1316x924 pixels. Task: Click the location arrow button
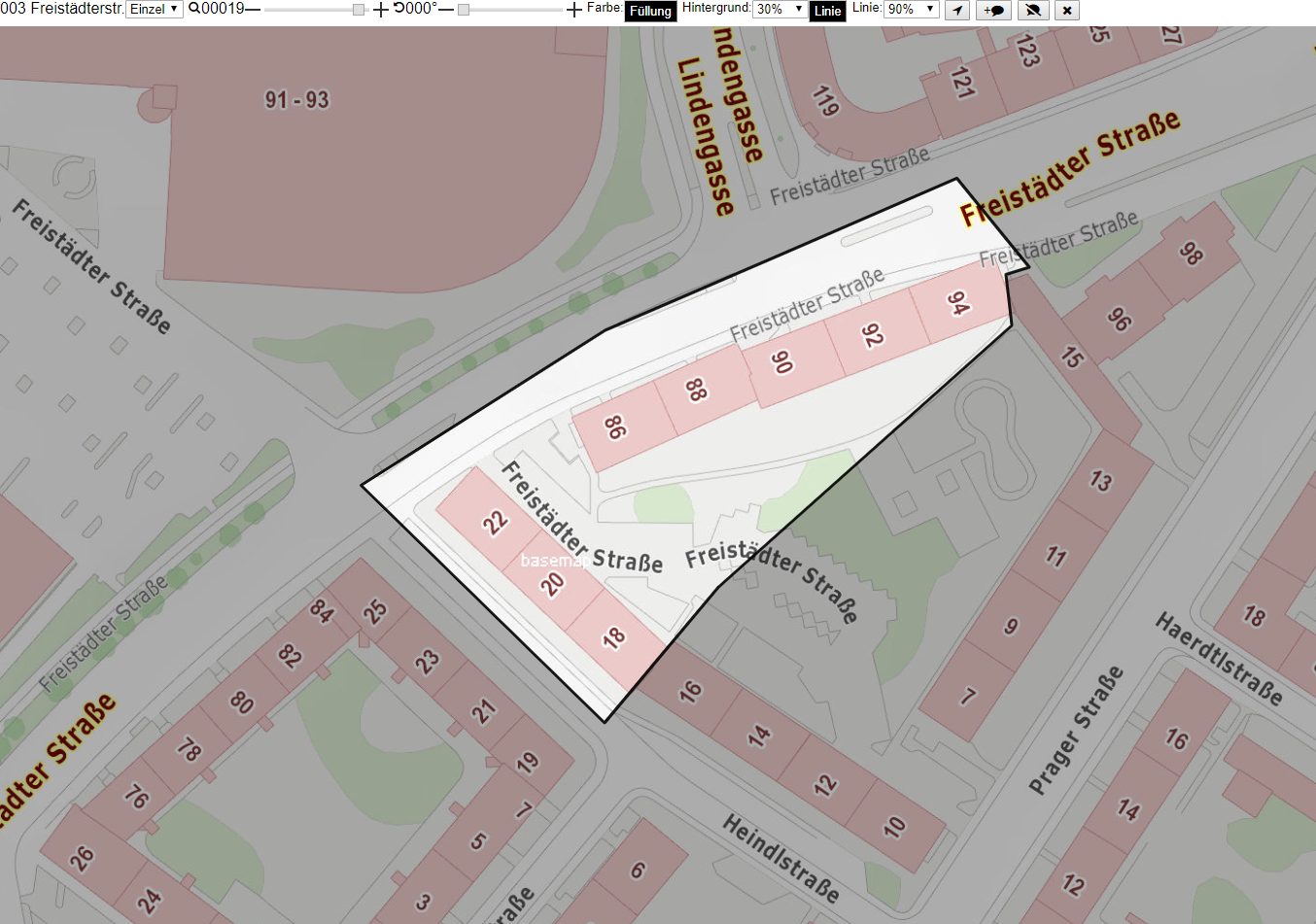click(957, 10)
